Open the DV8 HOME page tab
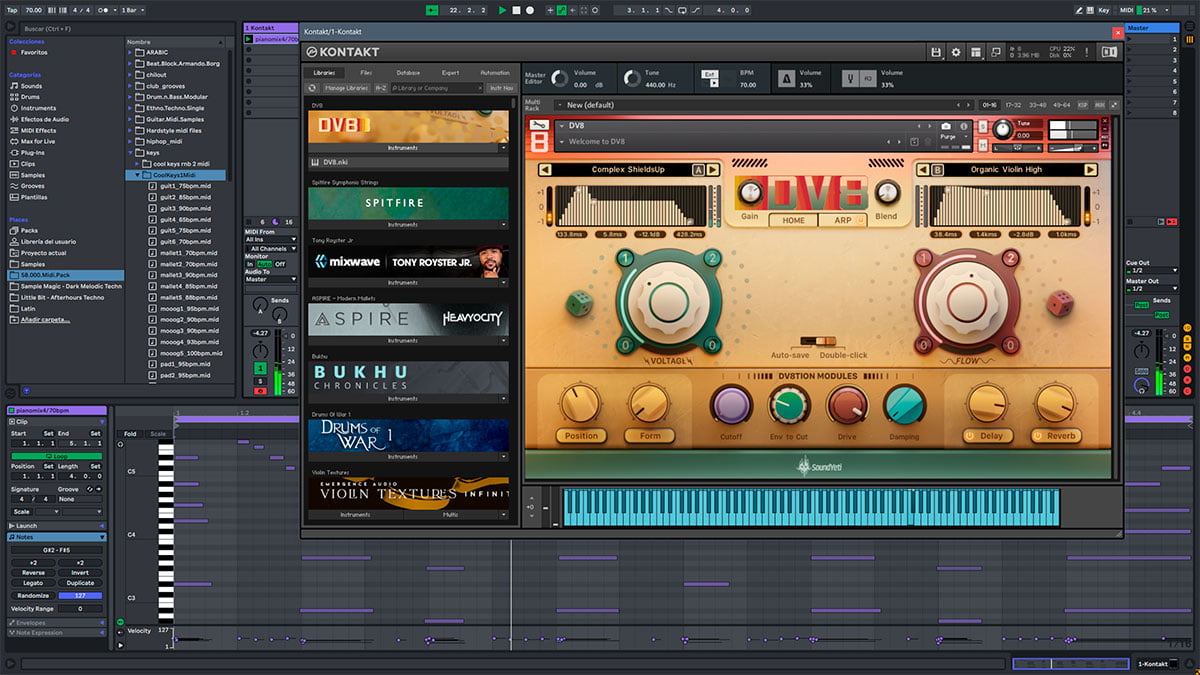This screenshot has height=675, width=1200. (x=794, y=220)
